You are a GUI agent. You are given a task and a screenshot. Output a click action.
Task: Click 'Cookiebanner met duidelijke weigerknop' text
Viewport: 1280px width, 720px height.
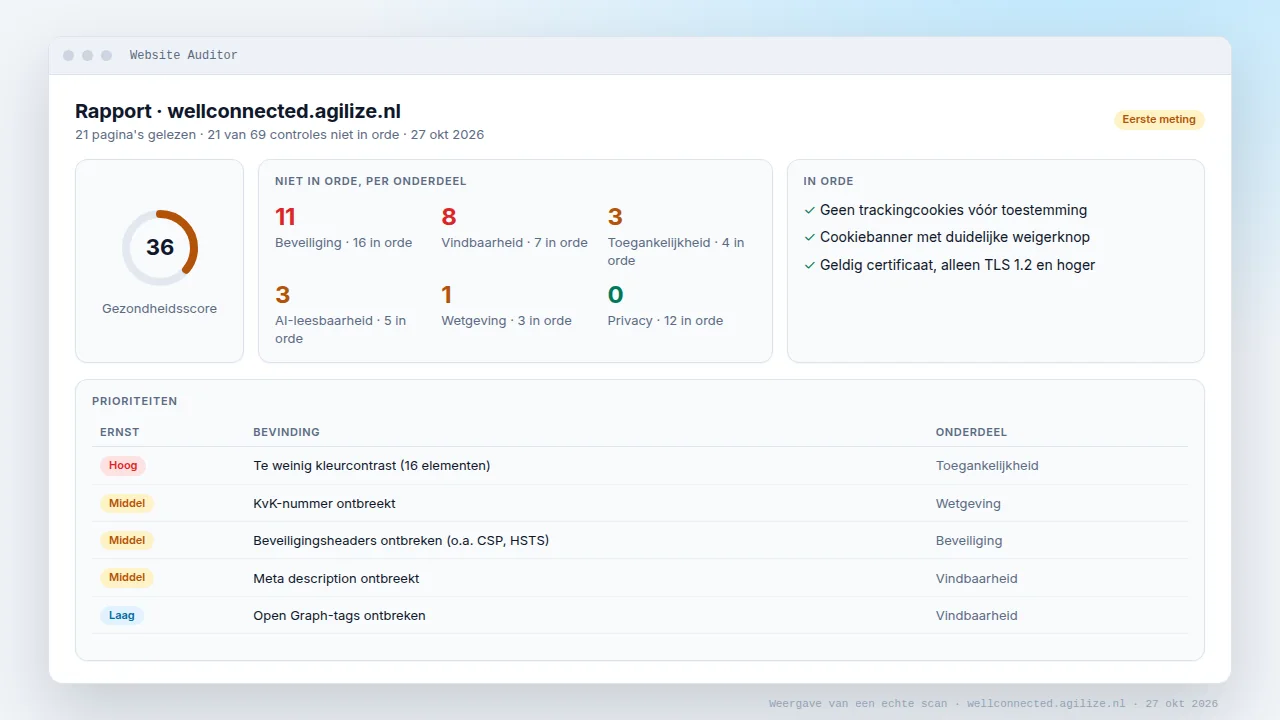955,238
